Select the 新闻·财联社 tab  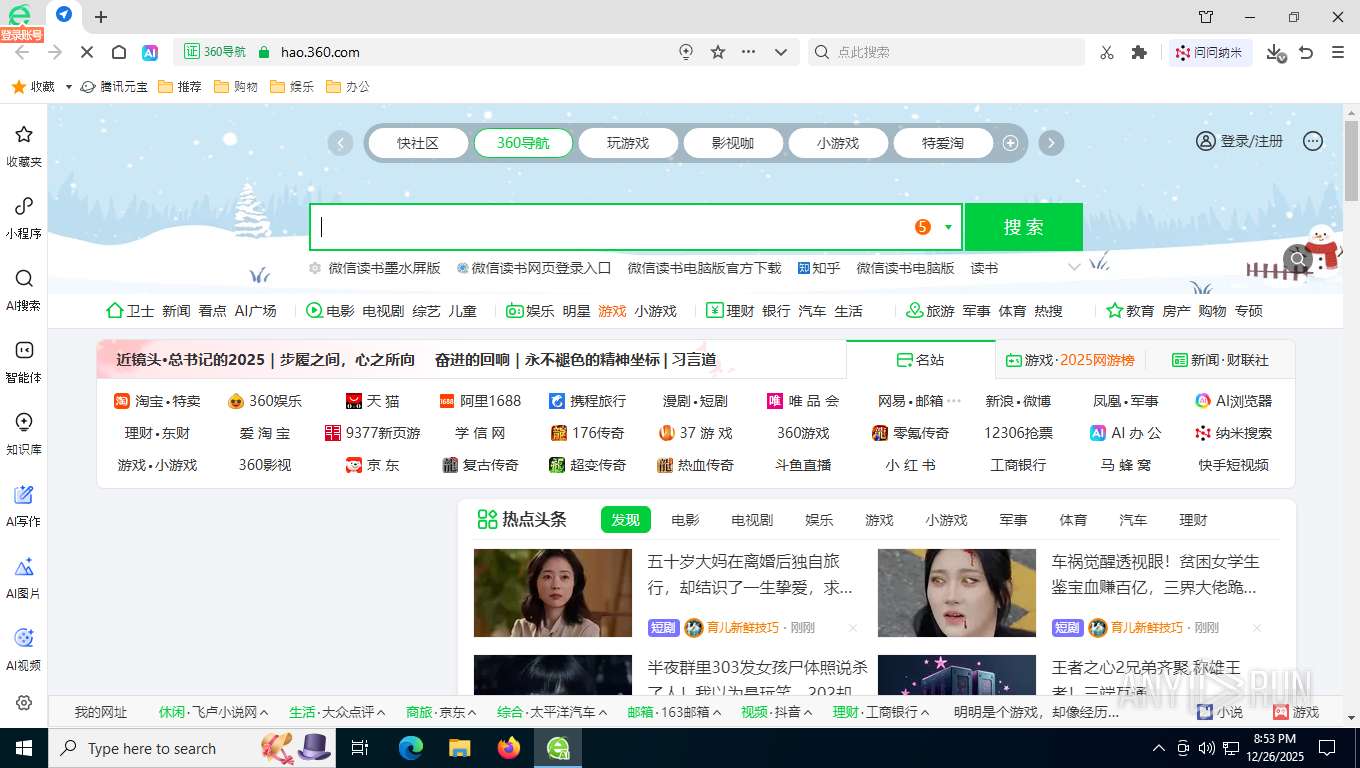1220,360
